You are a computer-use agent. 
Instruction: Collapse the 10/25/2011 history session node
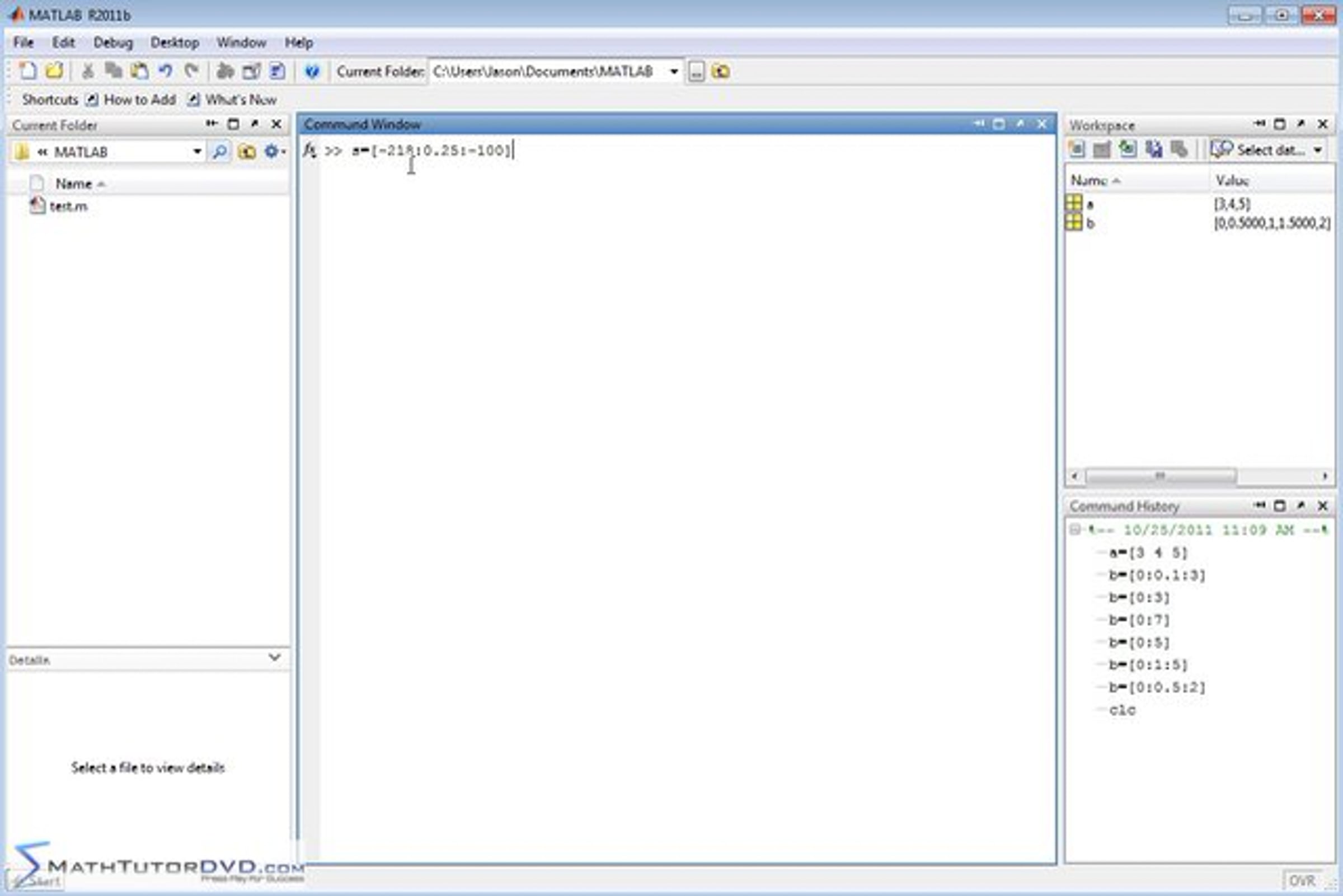coord(1075,530)
